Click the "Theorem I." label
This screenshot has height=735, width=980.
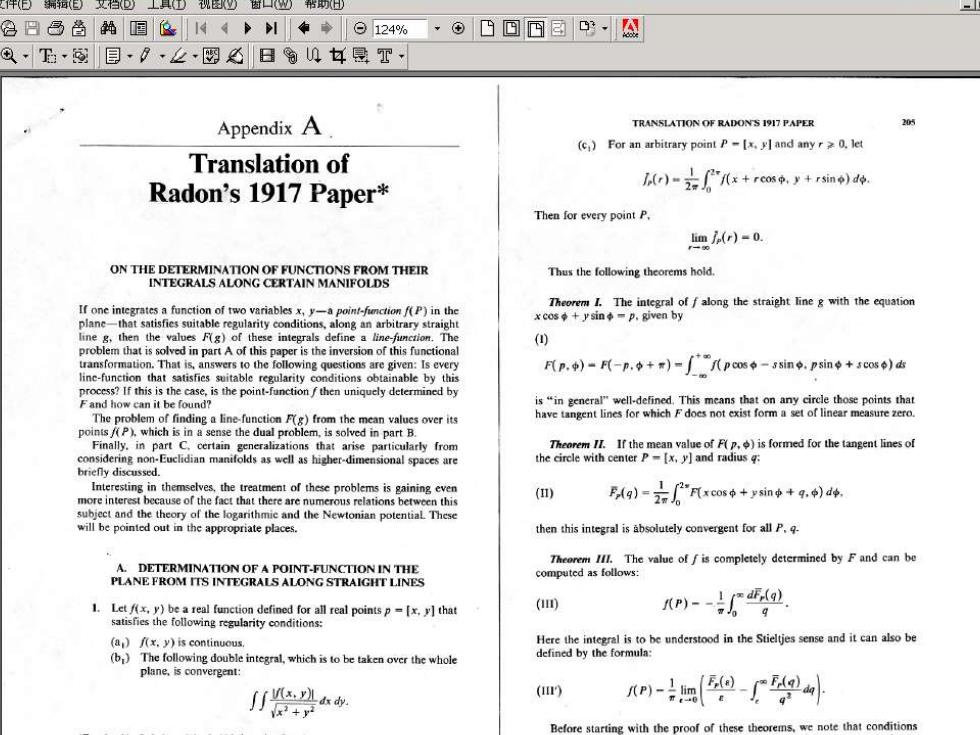[575, 302]
